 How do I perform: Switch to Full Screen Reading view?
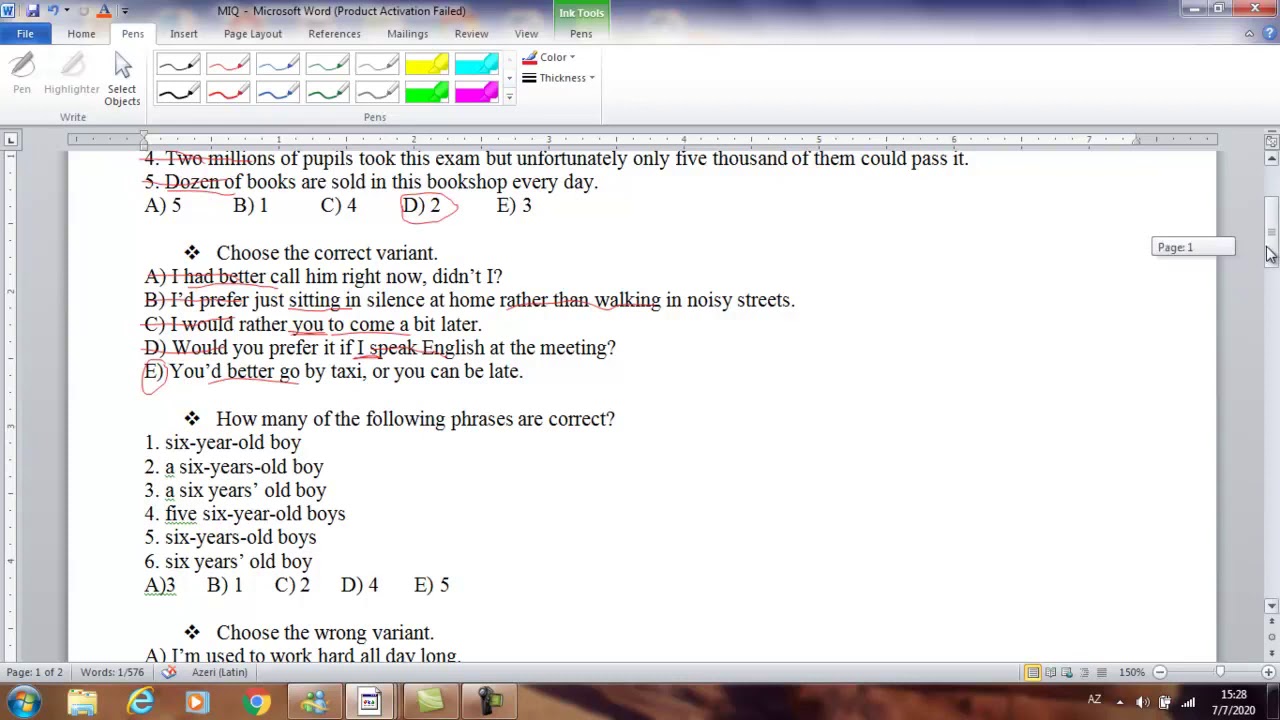tap(1050, 672)
